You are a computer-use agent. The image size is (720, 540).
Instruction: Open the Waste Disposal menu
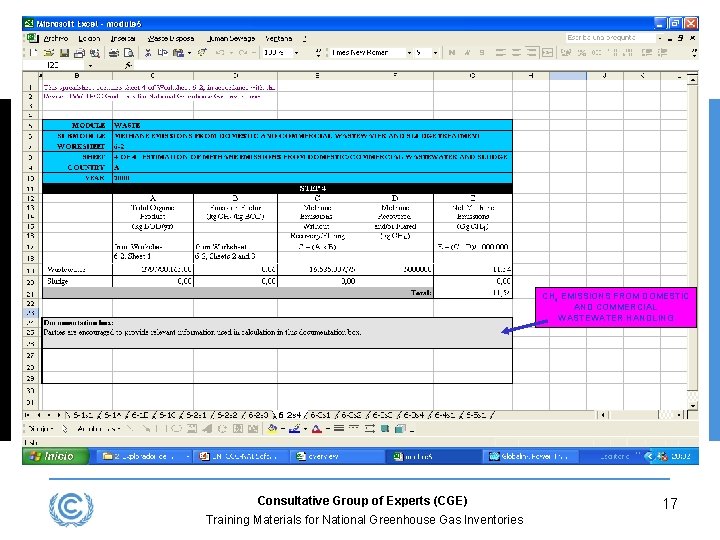(171, 39)
